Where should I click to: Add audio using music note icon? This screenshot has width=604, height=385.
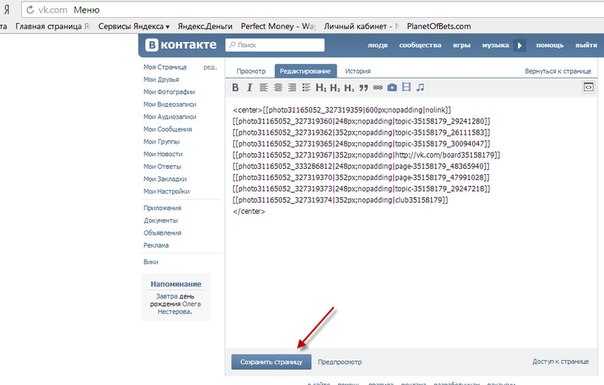(420, 87)
